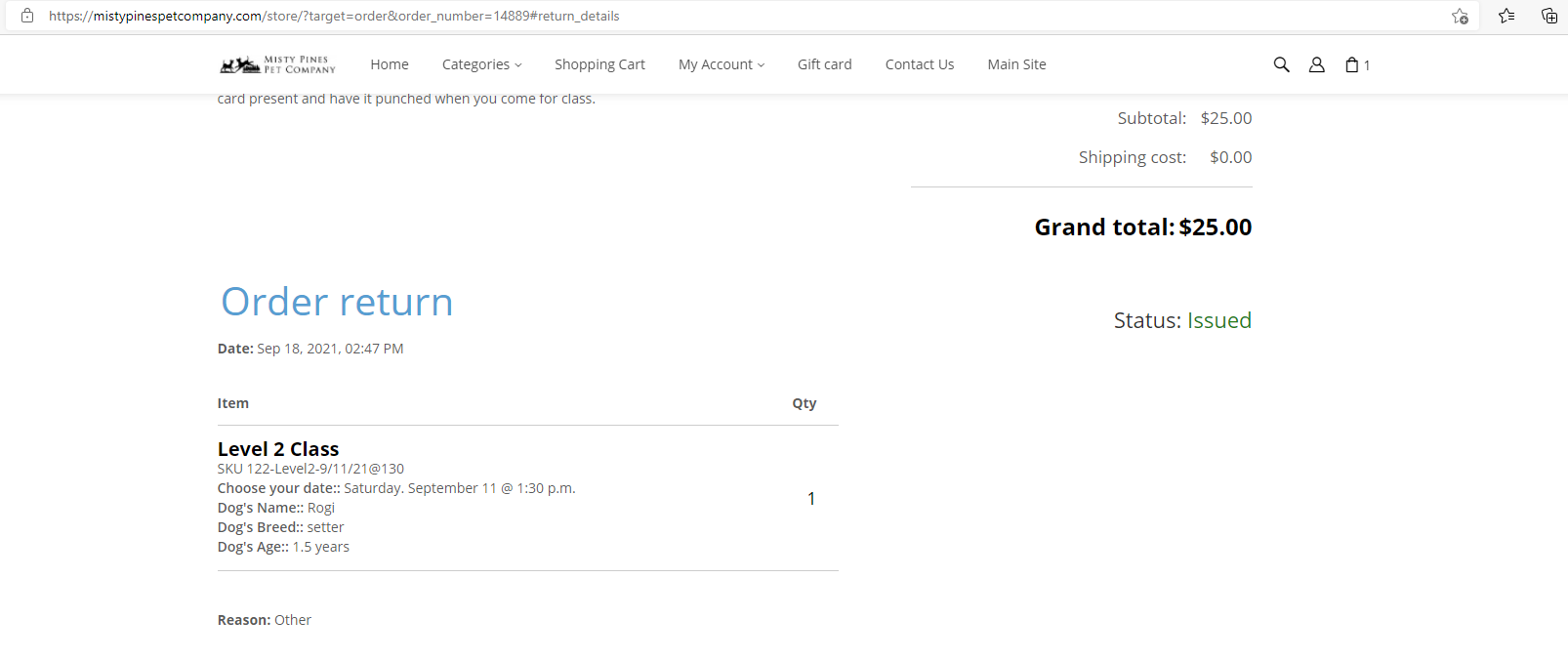Go to the Home menu item

click(x=390, y=64)
